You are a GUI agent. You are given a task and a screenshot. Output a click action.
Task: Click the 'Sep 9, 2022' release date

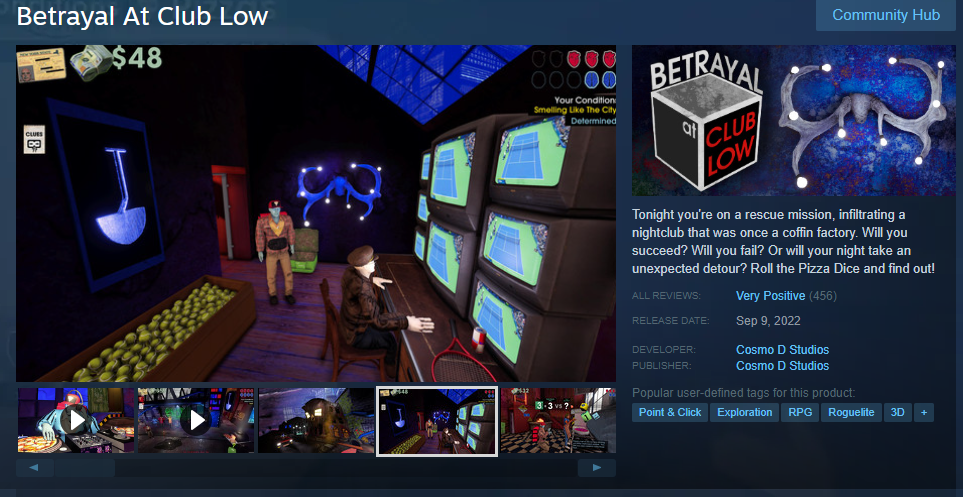coord(768,321)
